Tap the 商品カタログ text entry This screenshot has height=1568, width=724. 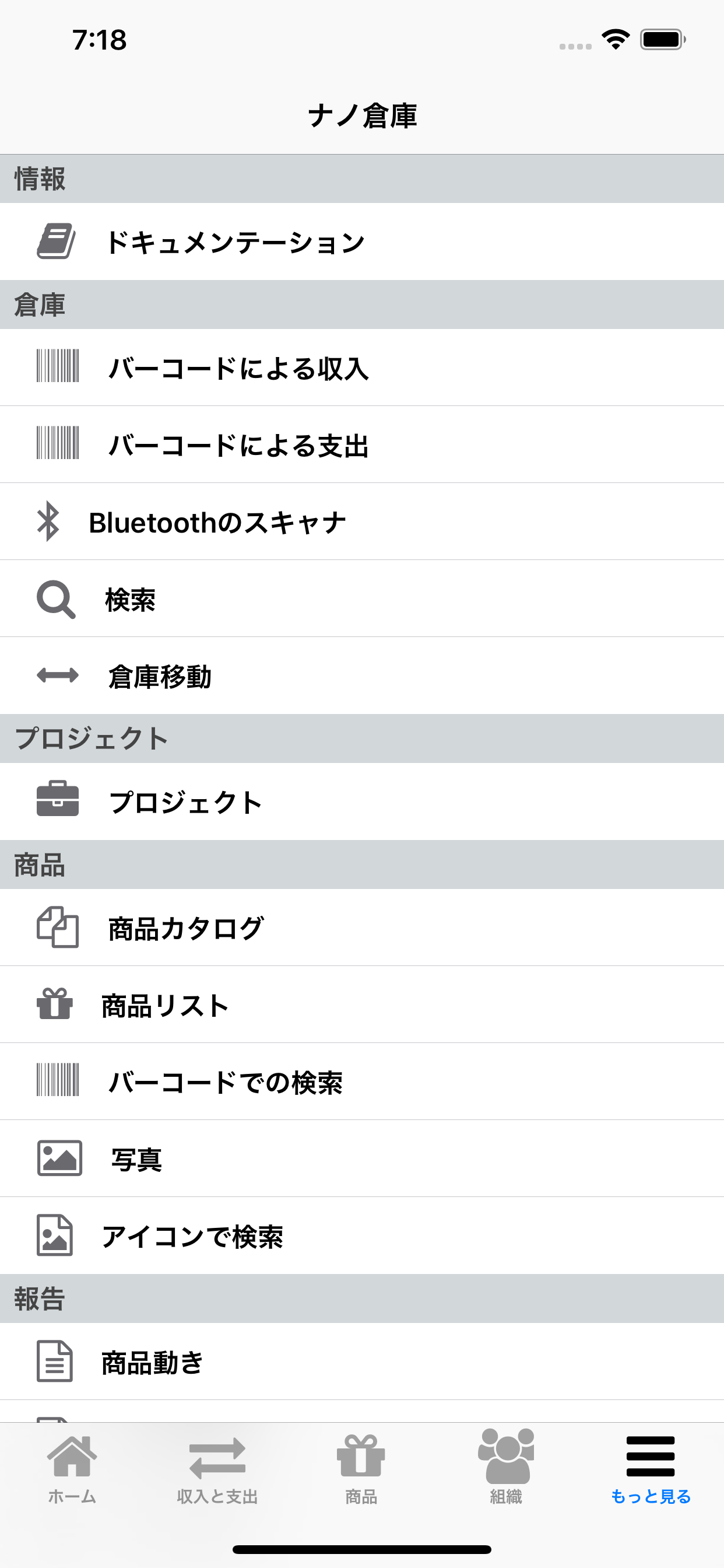pos(185,928)
